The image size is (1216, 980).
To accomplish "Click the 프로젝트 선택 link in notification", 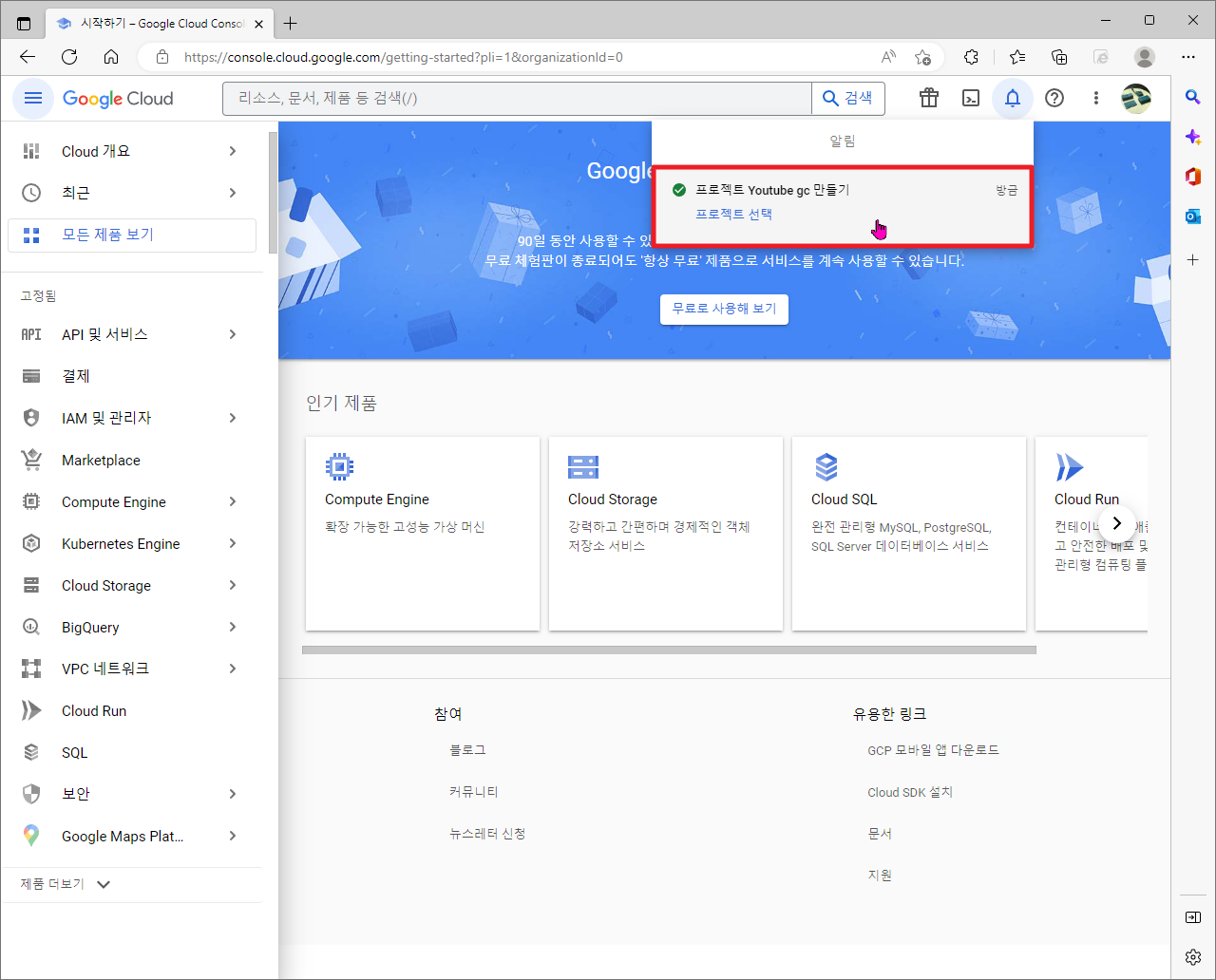I will [x=733, y=215].
